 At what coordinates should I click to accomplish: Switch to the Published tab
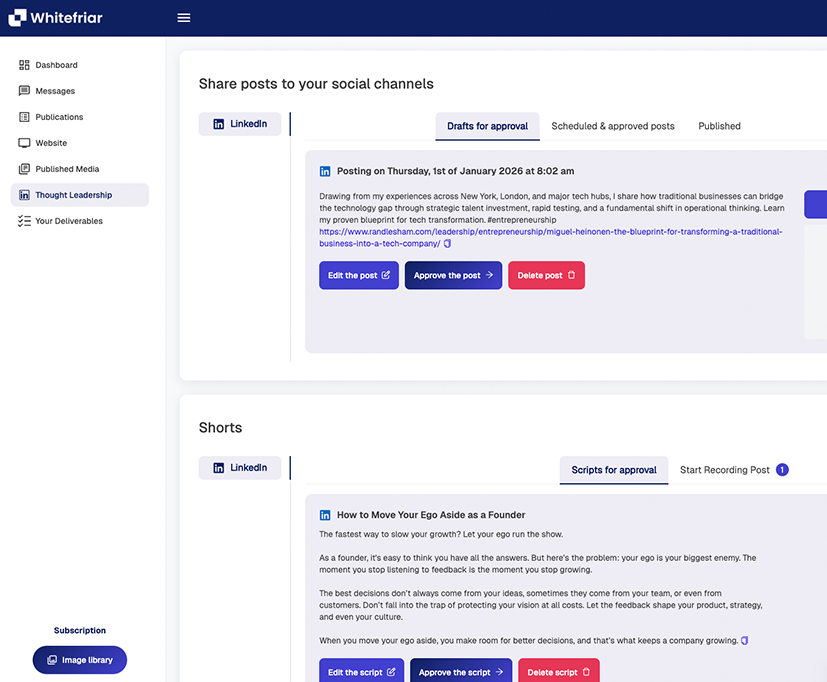(719, 126)
